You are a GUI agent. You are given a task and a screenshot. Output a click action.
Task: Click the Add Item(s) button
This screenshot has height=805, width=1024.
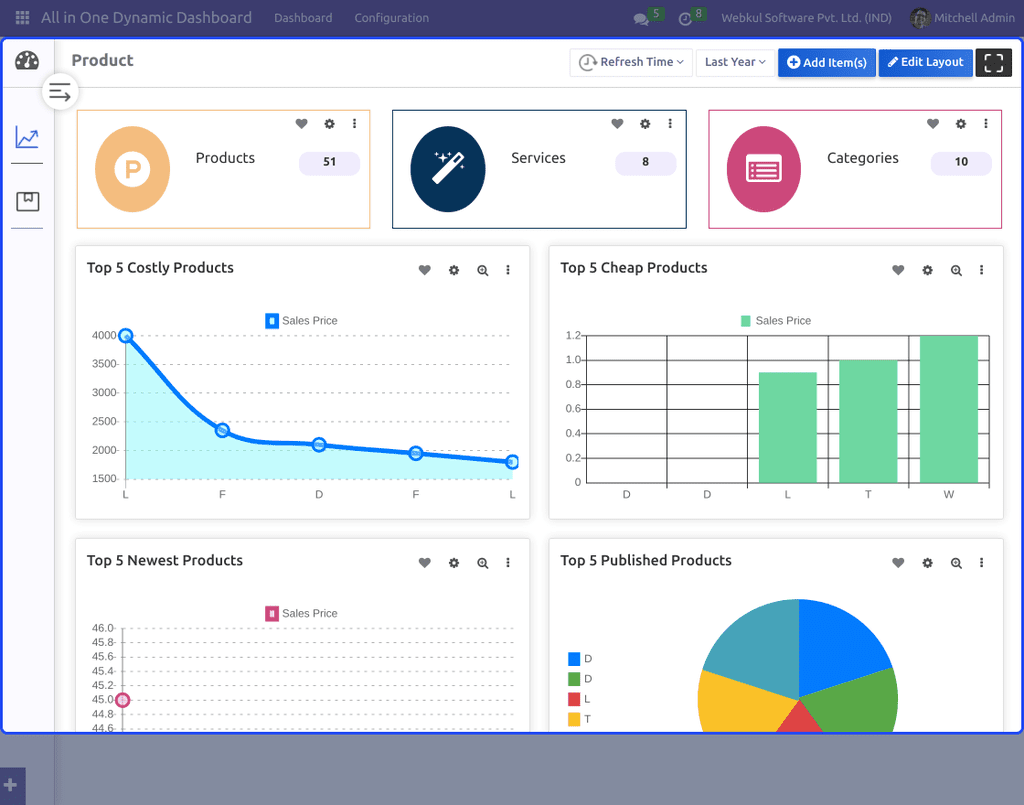pos(826,62)
